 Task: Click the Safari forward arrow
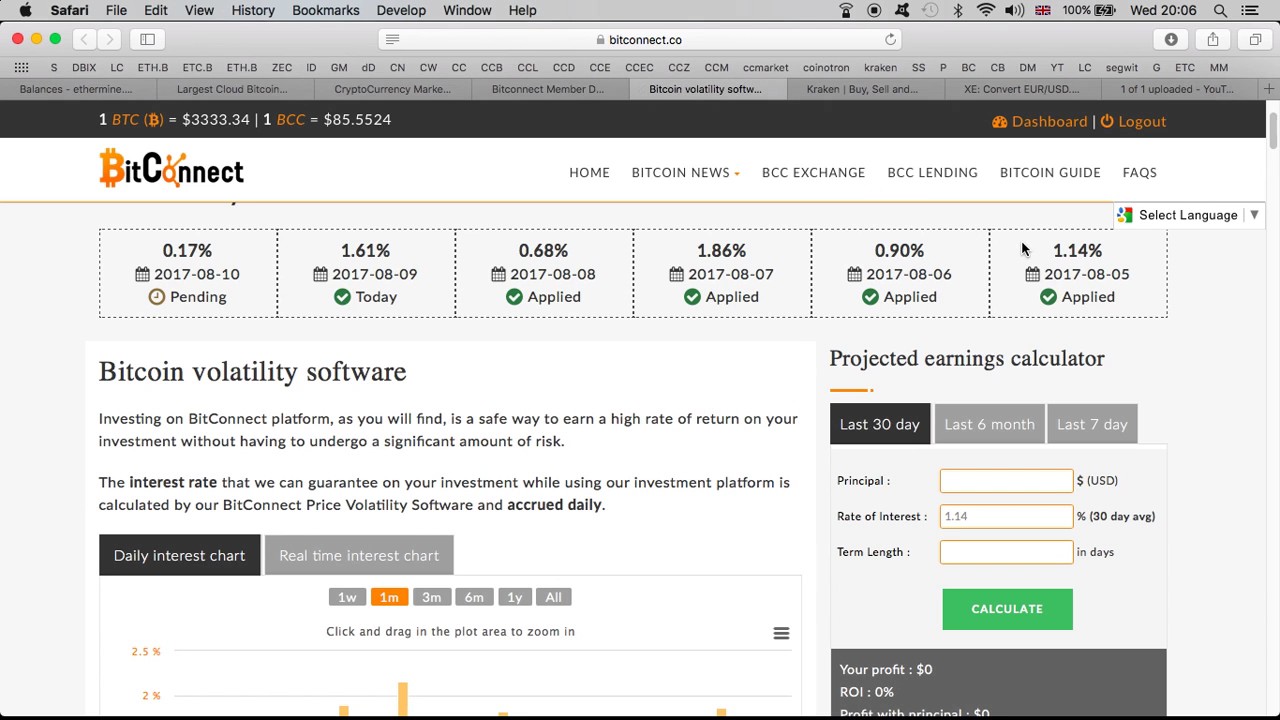110,39
